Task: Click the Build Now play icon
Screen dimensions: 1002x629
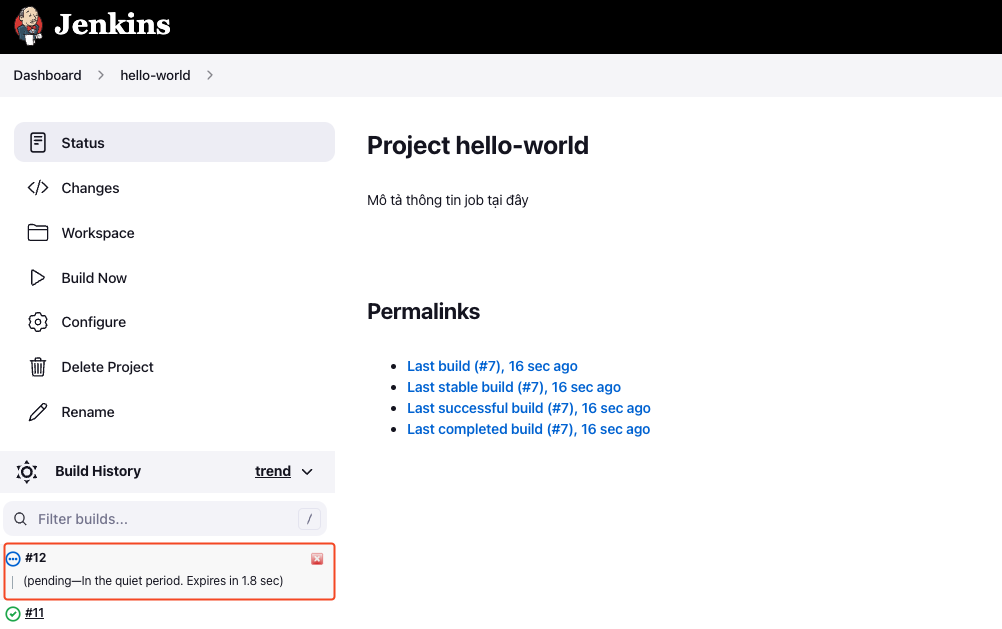Action: pos(38,277)
